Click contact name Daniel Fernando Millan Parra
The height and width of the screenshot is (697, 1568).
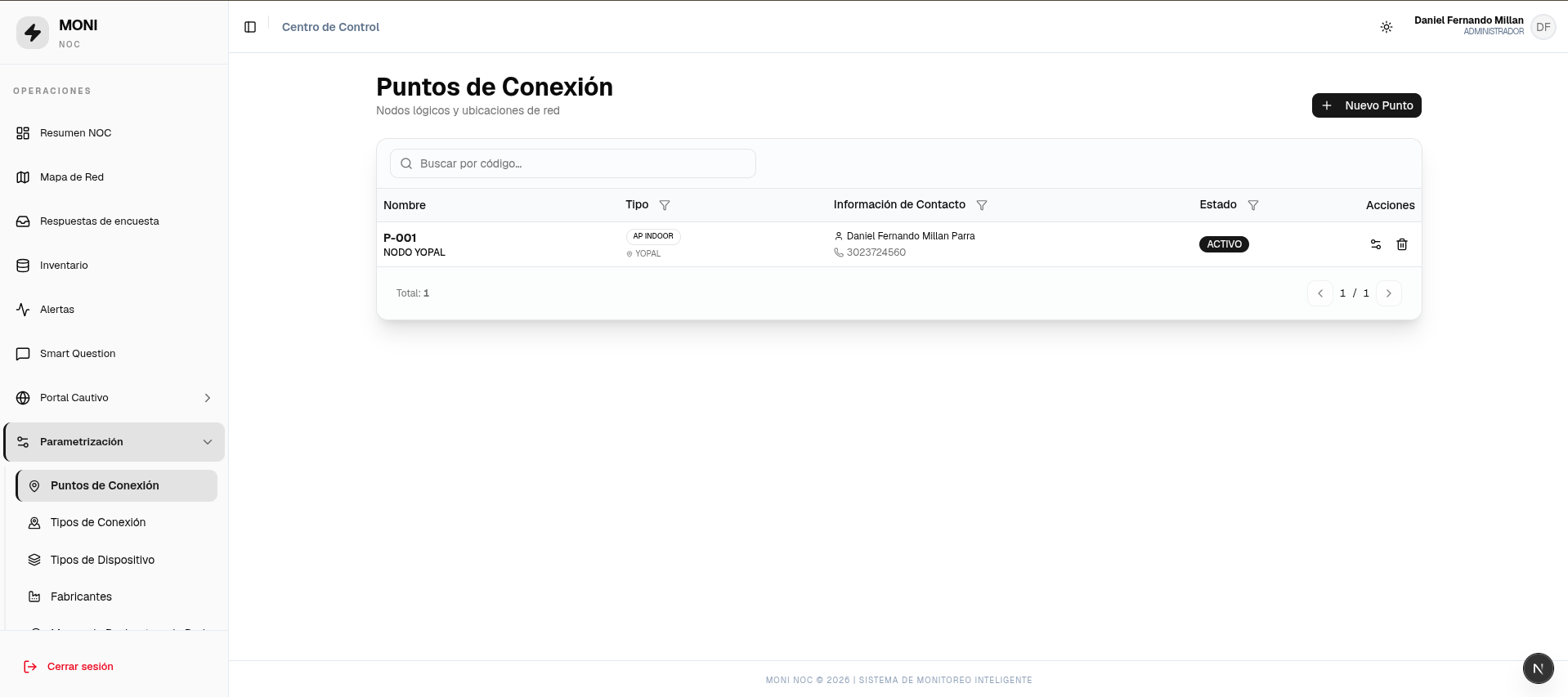point(911,236)
